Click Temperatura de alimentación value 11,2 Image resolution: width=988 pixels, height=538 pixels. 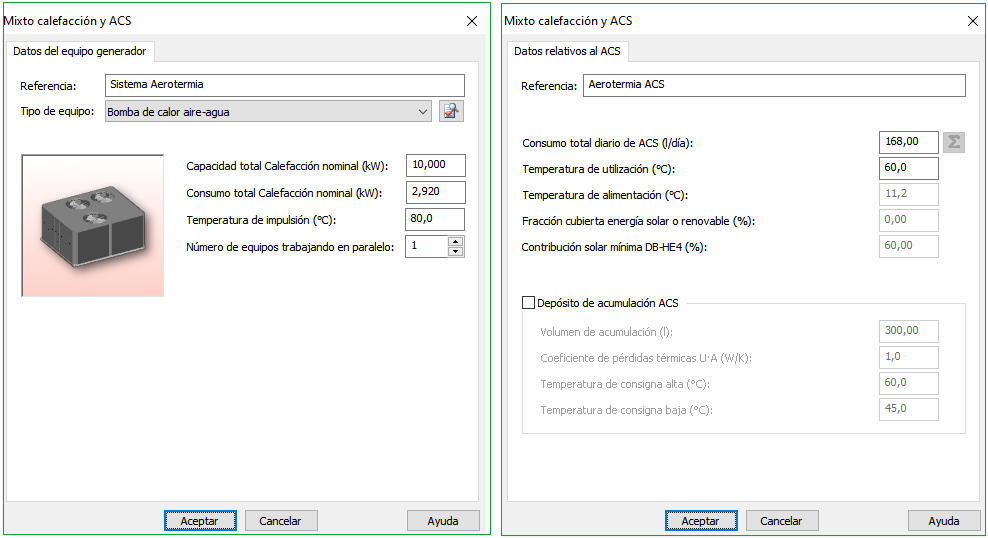(909, 194)
